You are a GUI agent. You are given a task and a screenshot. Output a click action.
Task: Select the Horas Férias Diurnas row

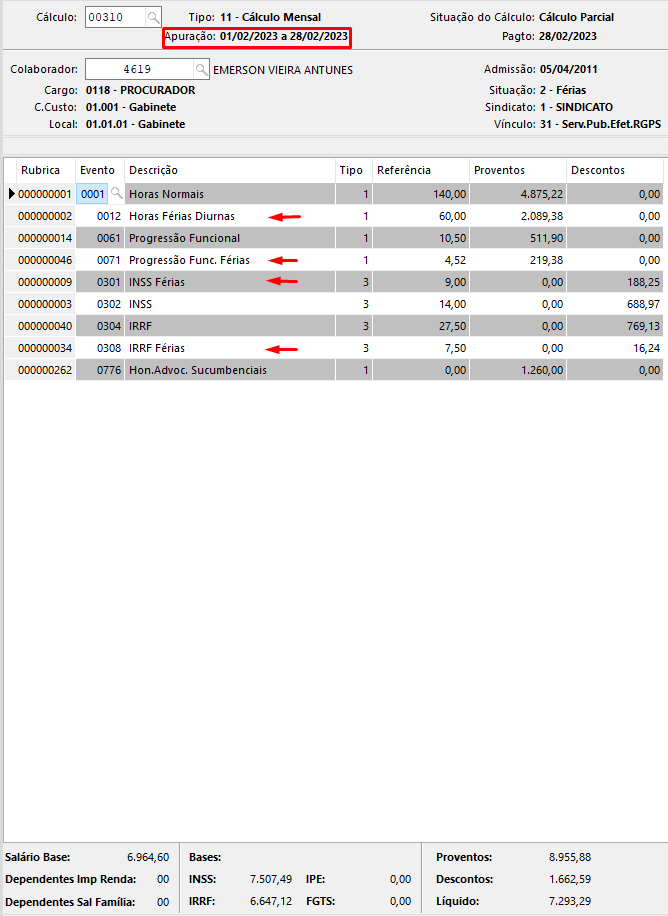tap(334, 216)
